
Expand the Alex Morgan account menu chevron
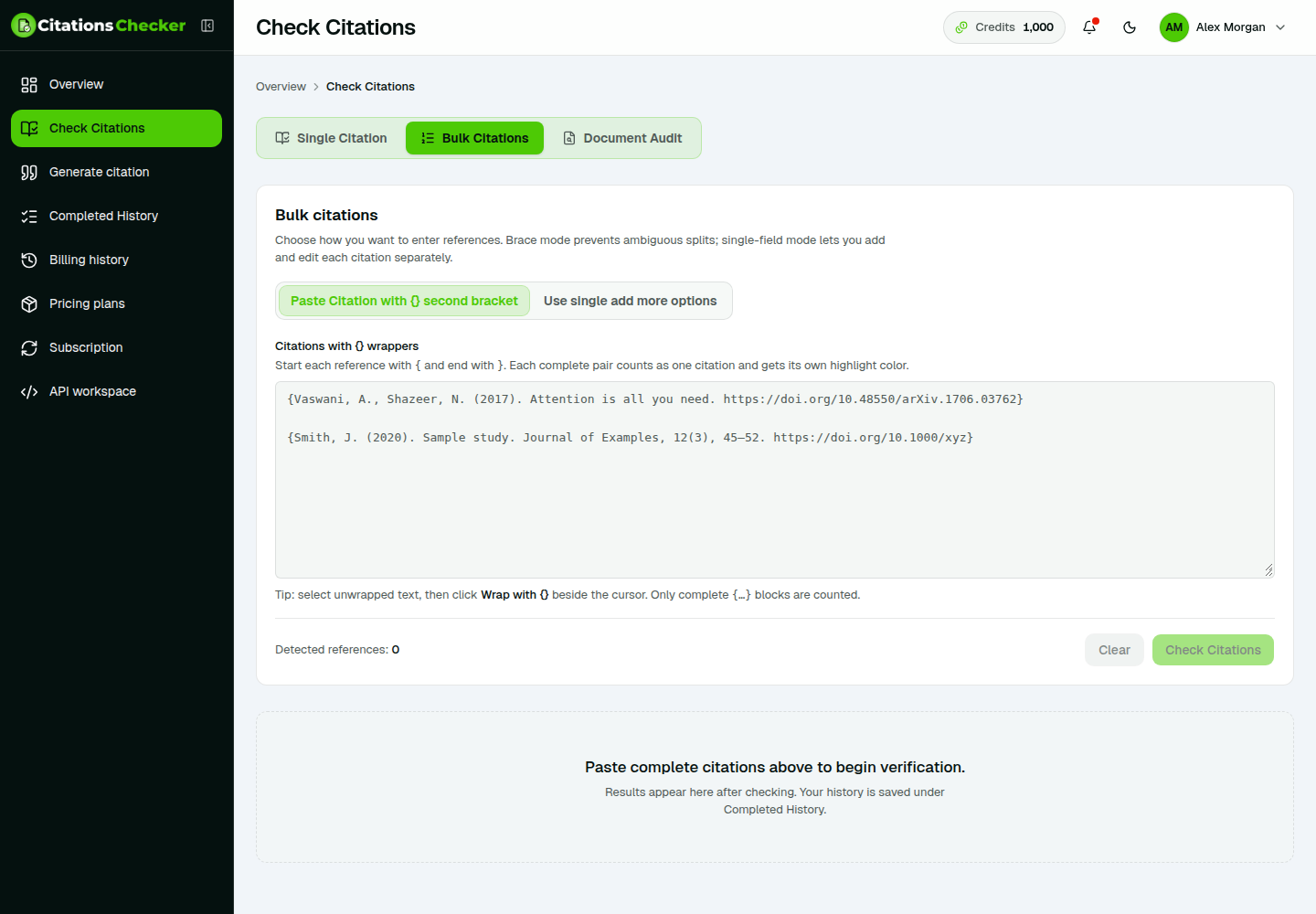pyautogui.click(x=1280, y=27)
